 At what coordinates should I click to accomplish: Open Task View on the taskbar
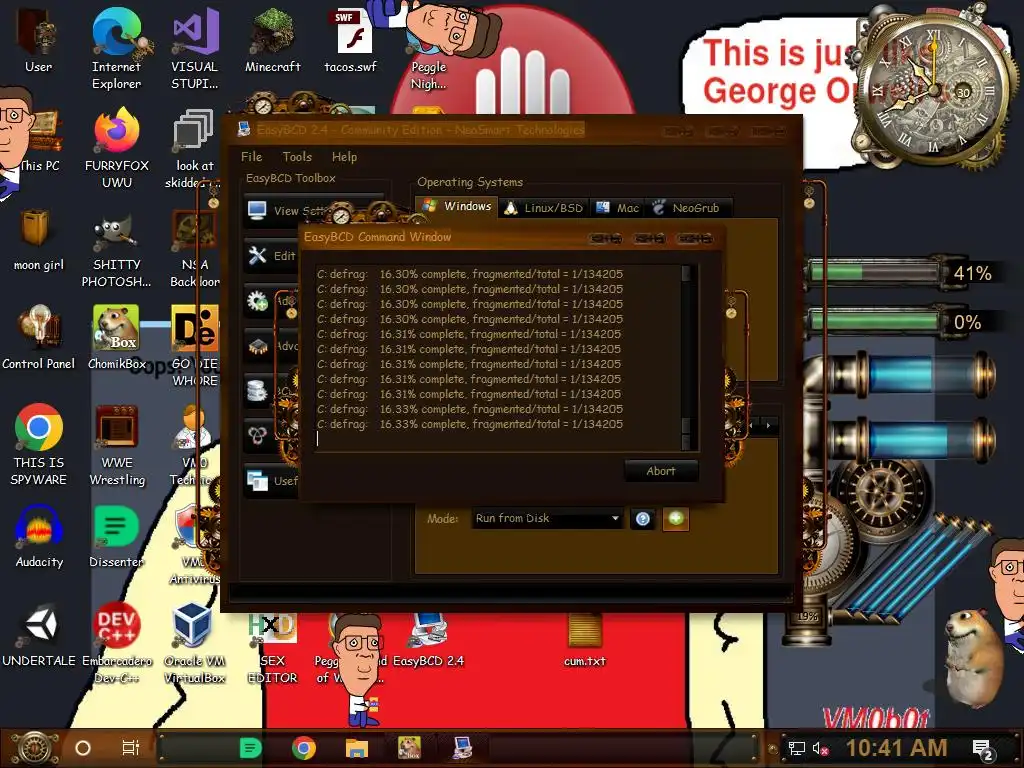(131, 748)
